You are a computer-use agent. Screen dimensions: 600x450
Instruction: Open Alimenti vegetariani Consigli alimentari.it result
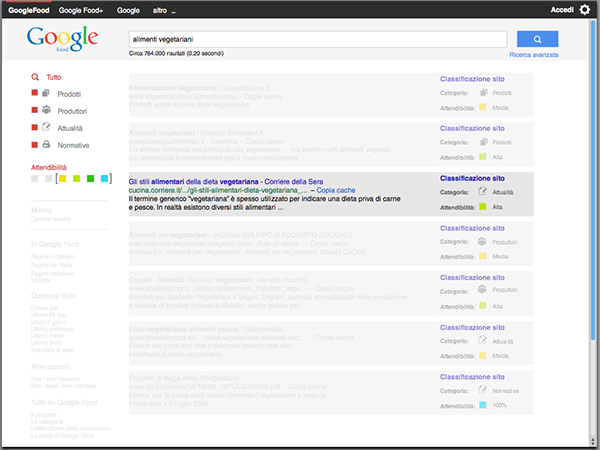coord(196,133)
